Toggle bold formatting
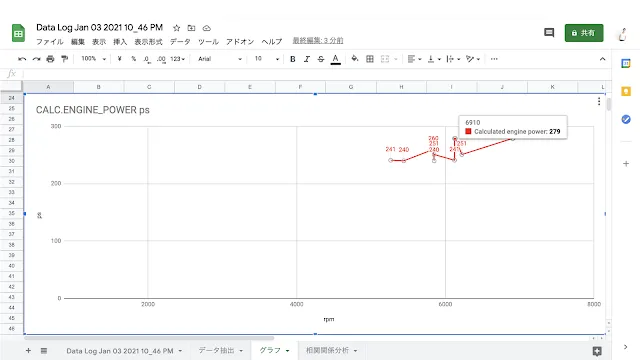Screen dimensions: 640x360 tap(293, 59)
